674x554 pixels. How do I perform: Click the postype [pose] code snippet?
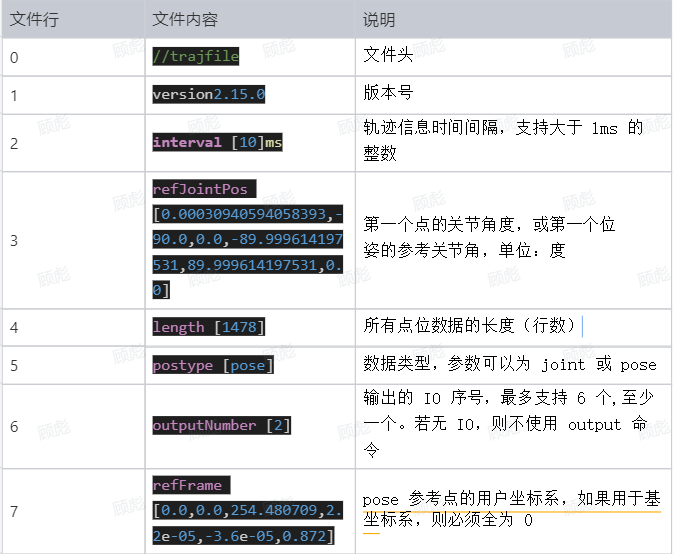[210, 365]
